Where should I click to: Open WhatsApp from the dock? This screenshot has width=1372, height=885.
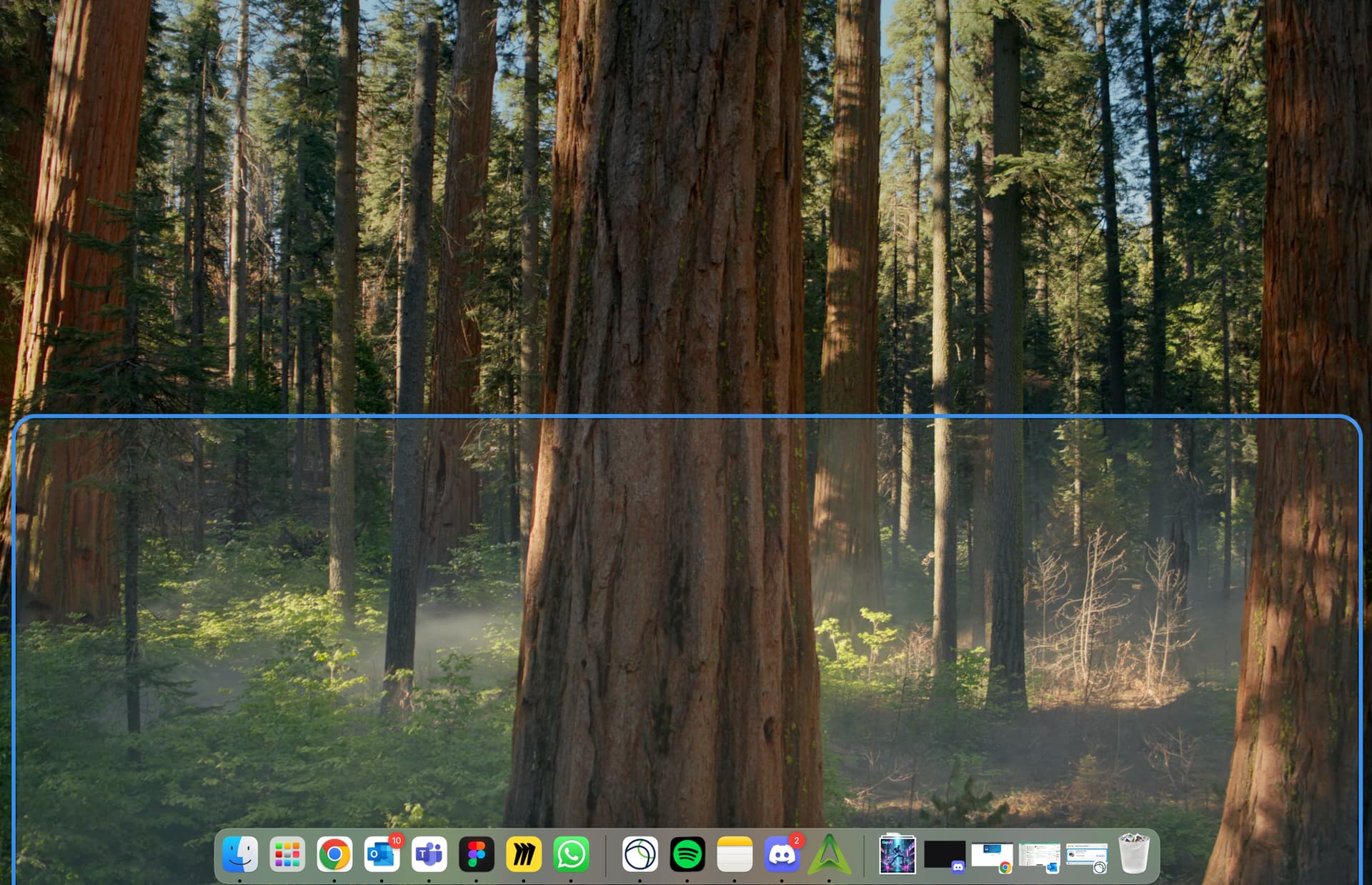[571, 854]
